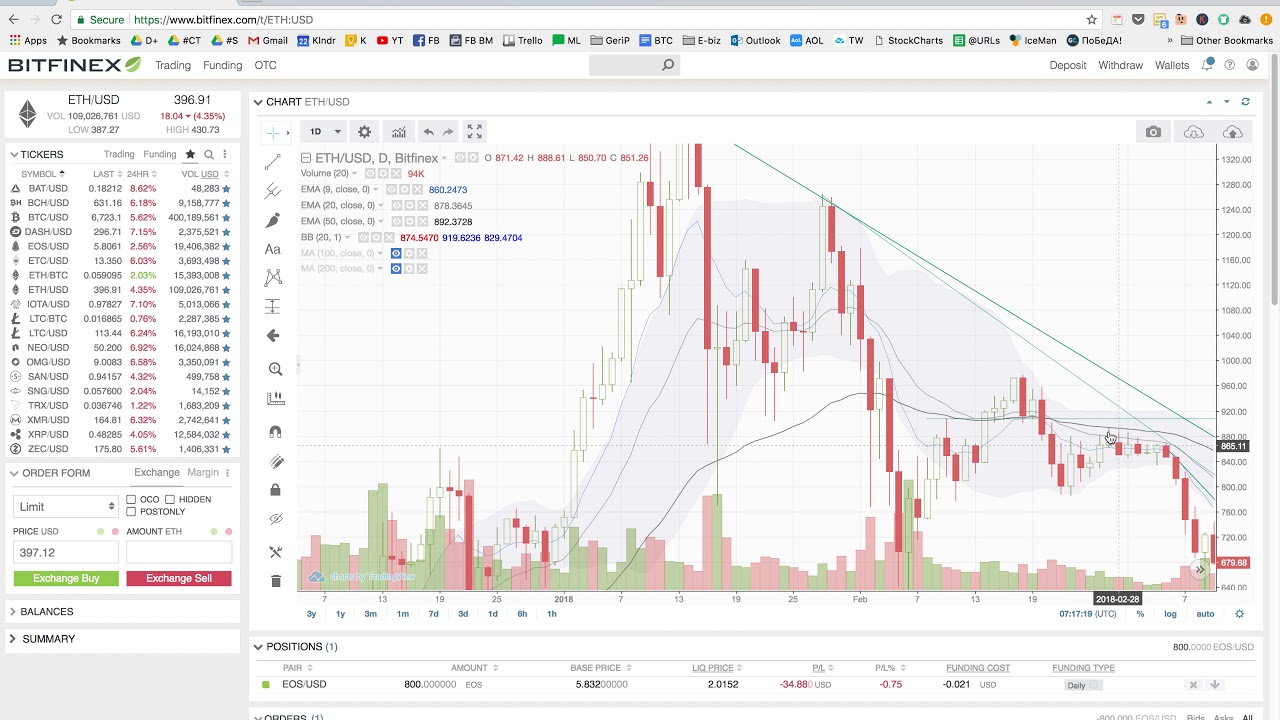Select the XABCD pattern tool

[x=273, y=277]
